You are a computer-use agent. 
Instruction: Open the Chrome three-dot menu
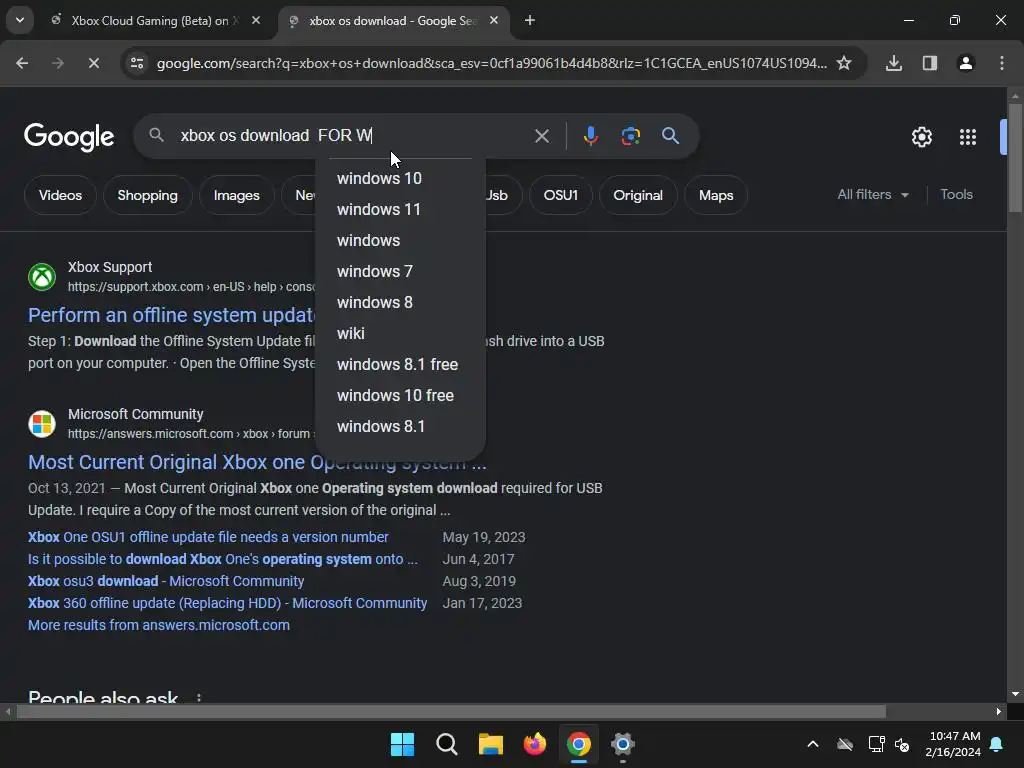pos(1001,63)
